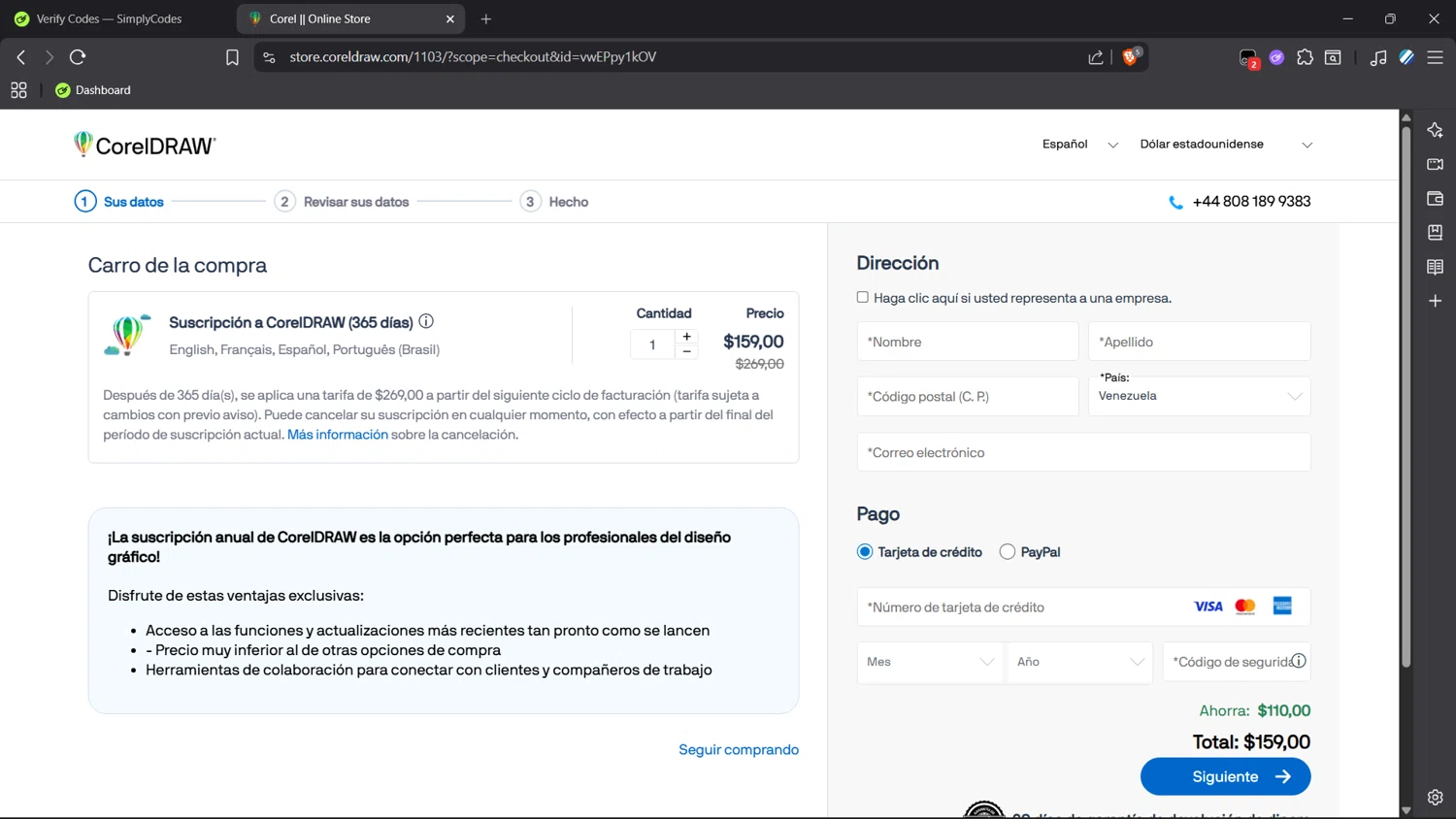1456x819 pixels.
Task: Expand the Mes expiration dropdown
Action: 929,662
